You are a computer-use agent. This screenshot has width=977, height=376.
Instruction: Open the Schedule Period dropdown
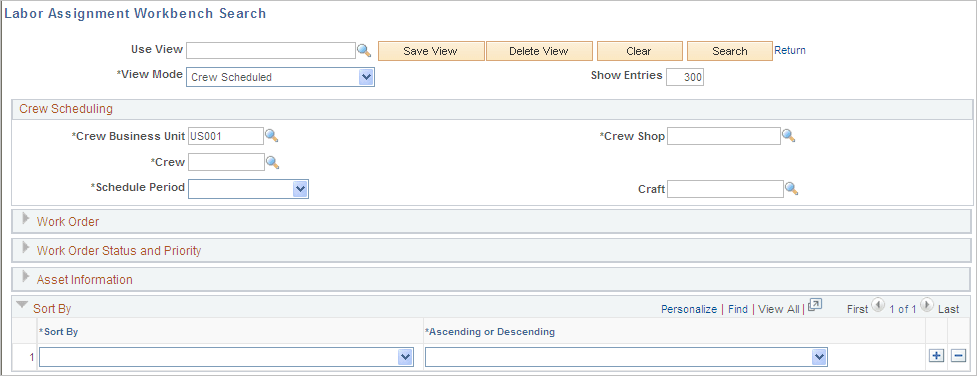(300, 189)
